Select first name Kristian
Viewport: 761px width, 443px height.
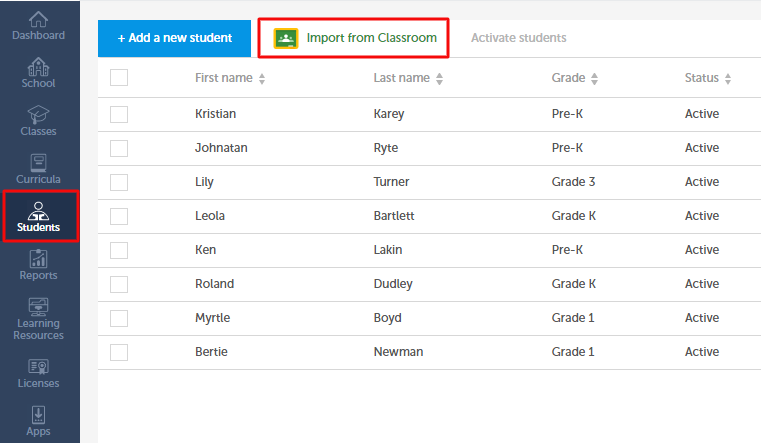coord(215,114)
